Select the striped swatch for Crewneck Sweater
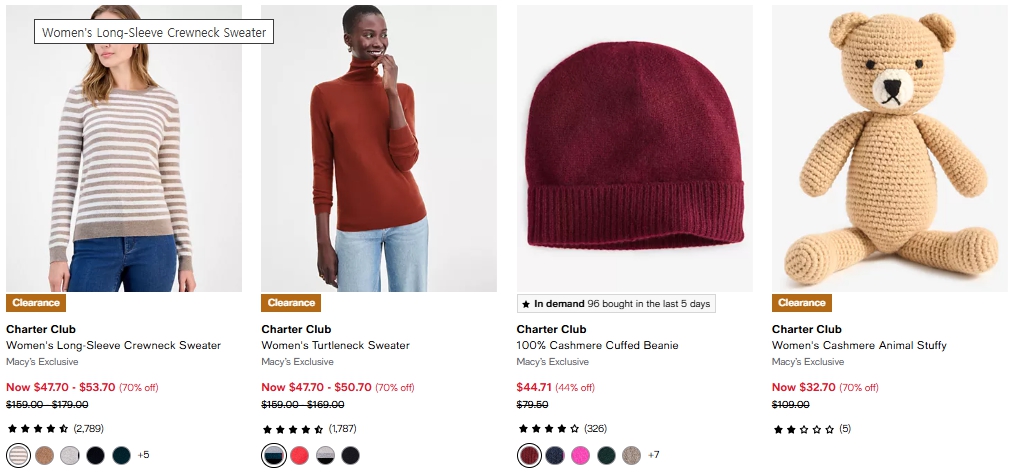Screen dimensions: 1009x473 point(18,456)
